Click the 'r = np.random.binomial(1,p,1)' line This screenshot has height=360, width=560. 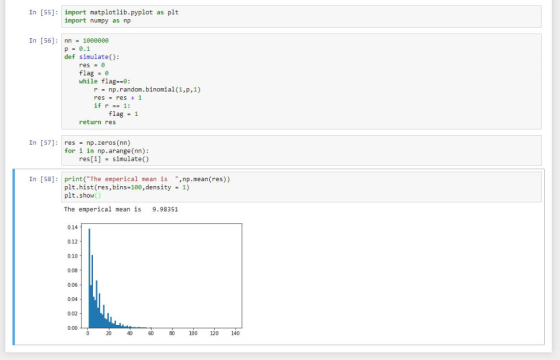pyautogui.click(x=147, y=90)
